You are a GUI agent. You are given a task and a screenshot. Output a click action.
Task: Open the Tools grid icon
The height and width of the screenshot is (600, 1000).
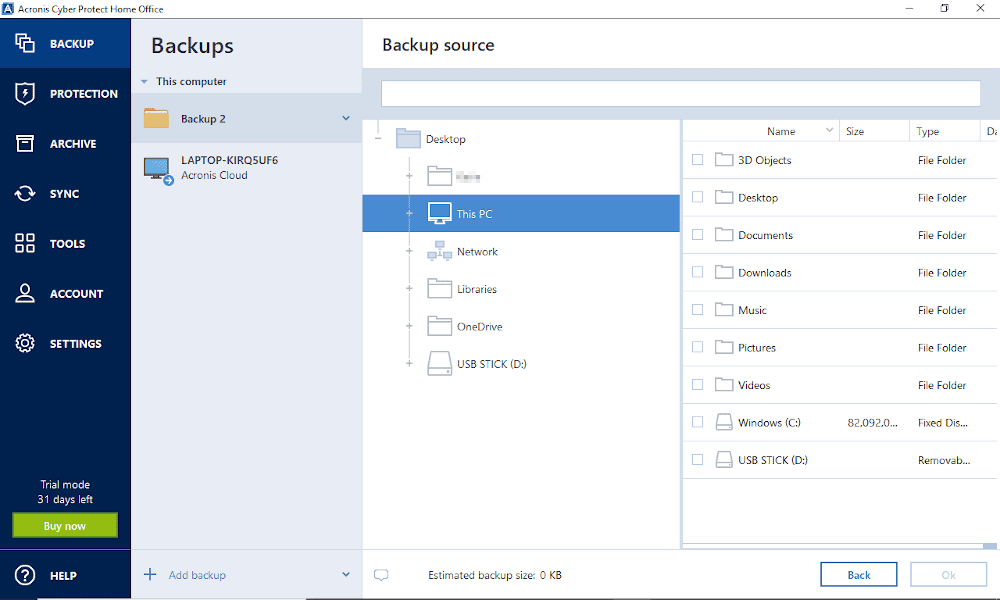(25, 243)
